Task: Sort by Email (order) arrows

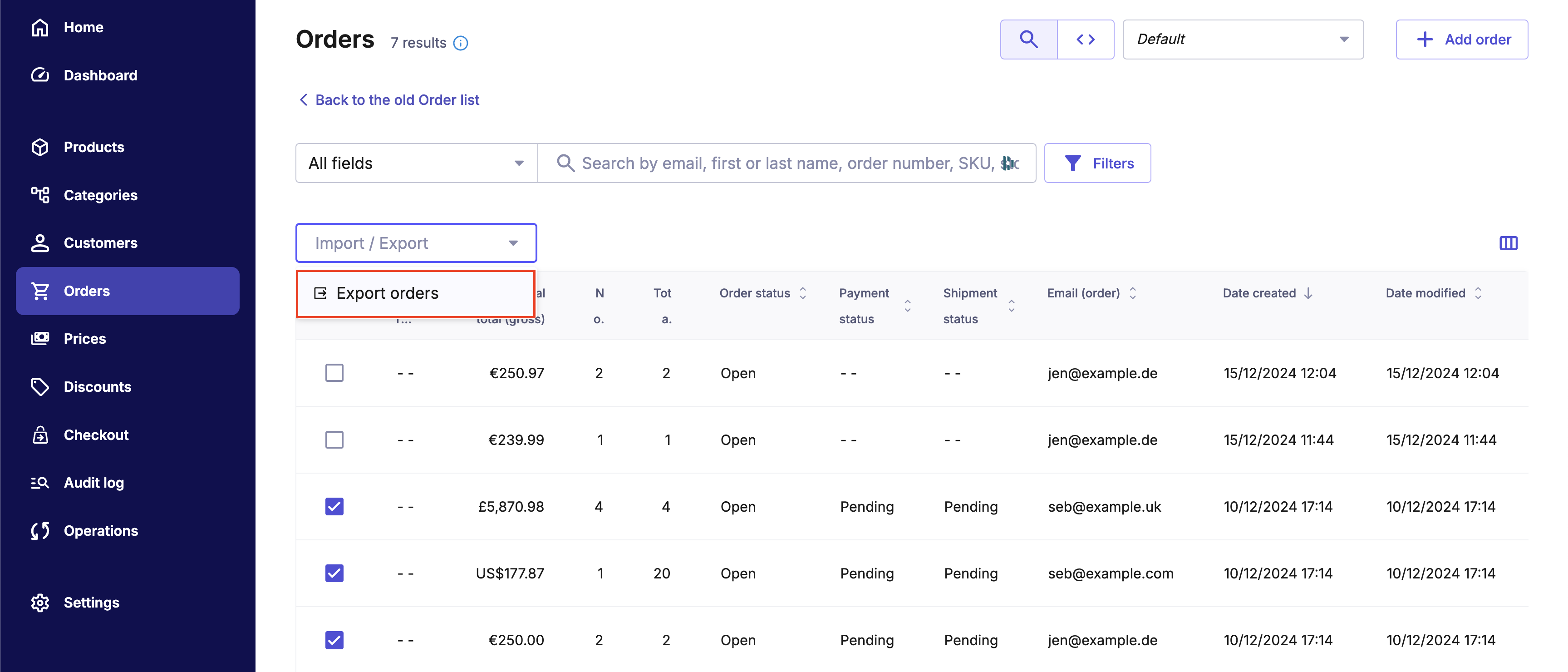Action: pos(1133,293)
